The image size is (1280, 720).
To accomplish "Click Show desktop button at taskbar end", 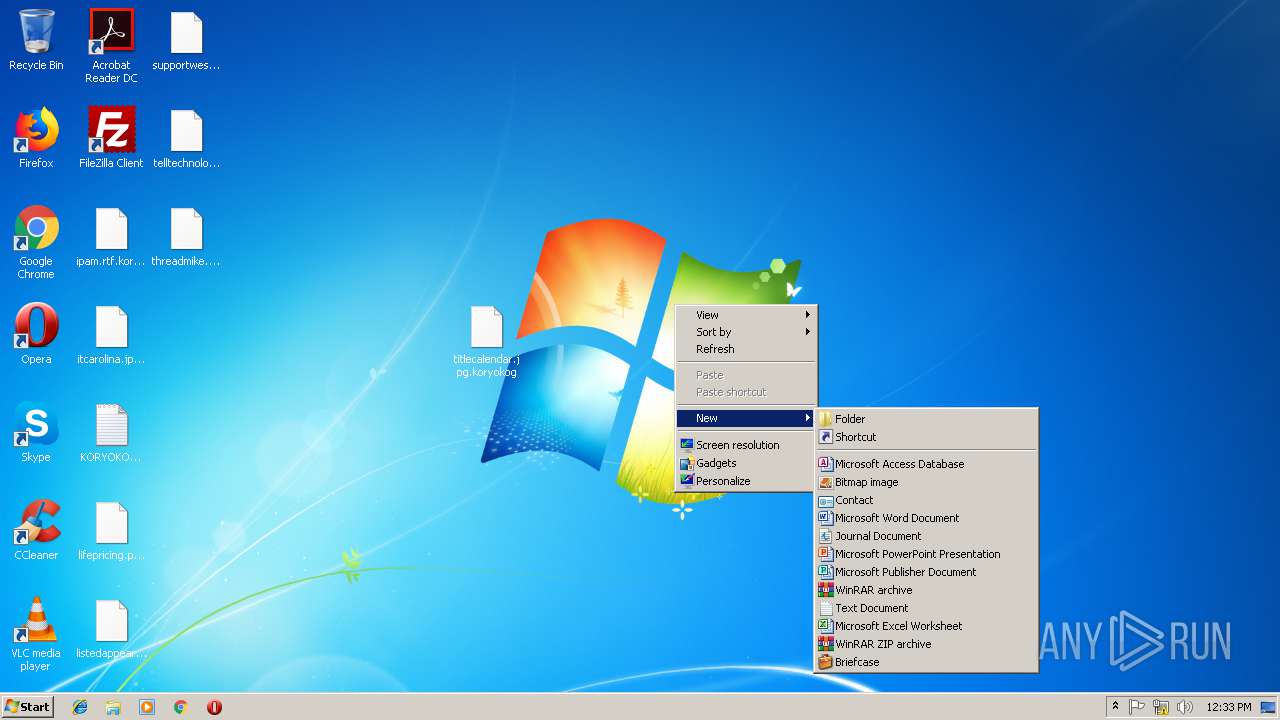I will (1270, 707).
